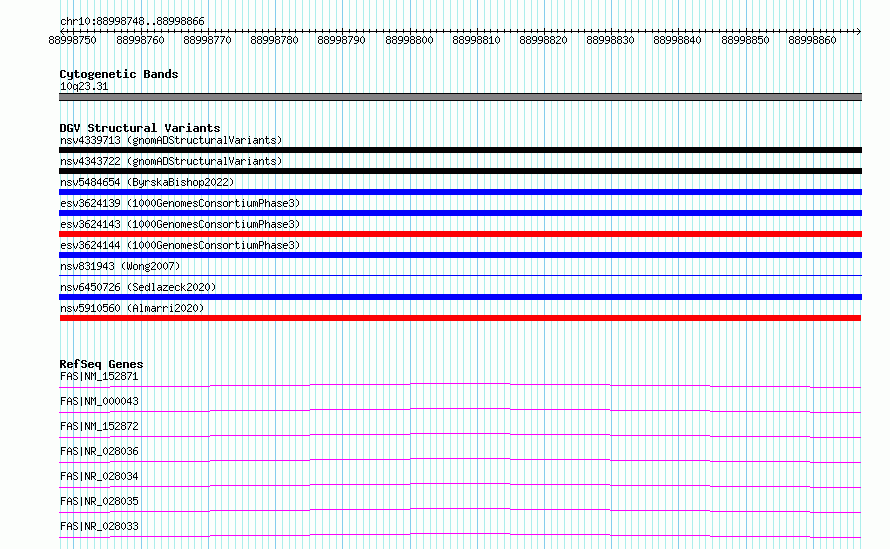
Task: Click the 88998750 ruler position label
Action: [x=73, y=40]
